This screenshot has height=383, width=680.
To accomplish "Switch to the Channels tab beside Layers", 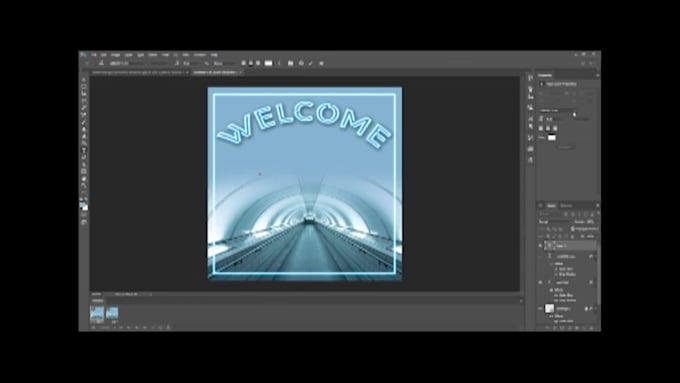I will (x=566, y=206).
